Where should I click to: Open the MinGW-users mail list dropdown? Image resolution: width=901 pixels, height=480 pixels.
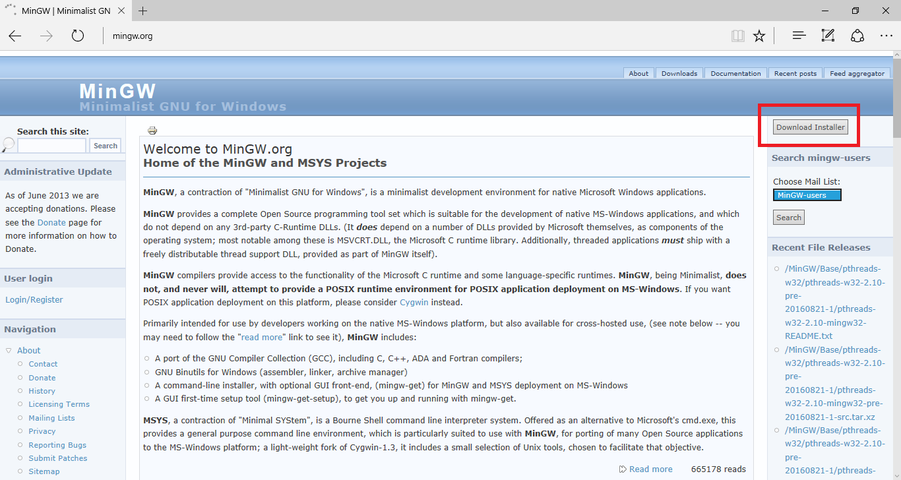click(807, 195)
